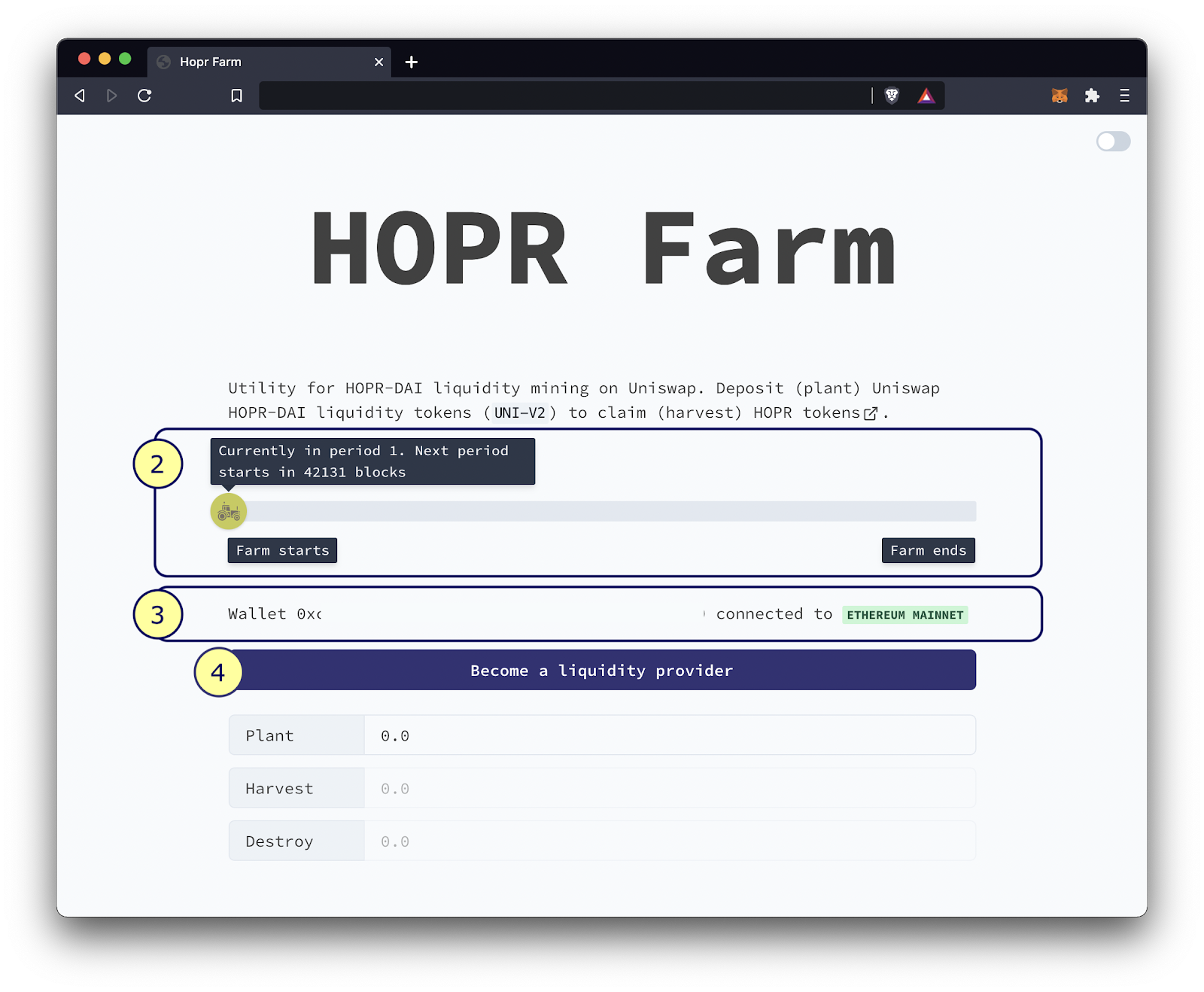The height and width of the screenshot is (992, 1204).
Task: Click the Destroy button
Action: (296, 841)
